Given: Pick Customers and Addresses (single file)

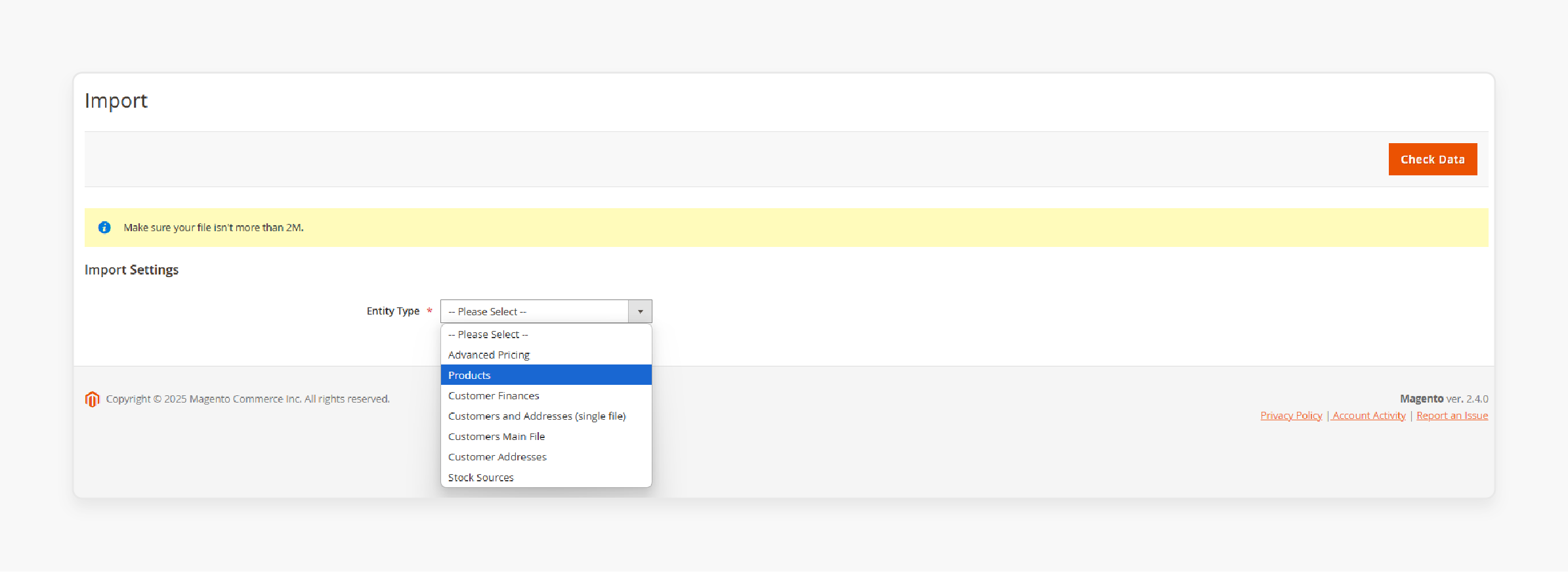Looking at the screenshot, I should (546, 416).
